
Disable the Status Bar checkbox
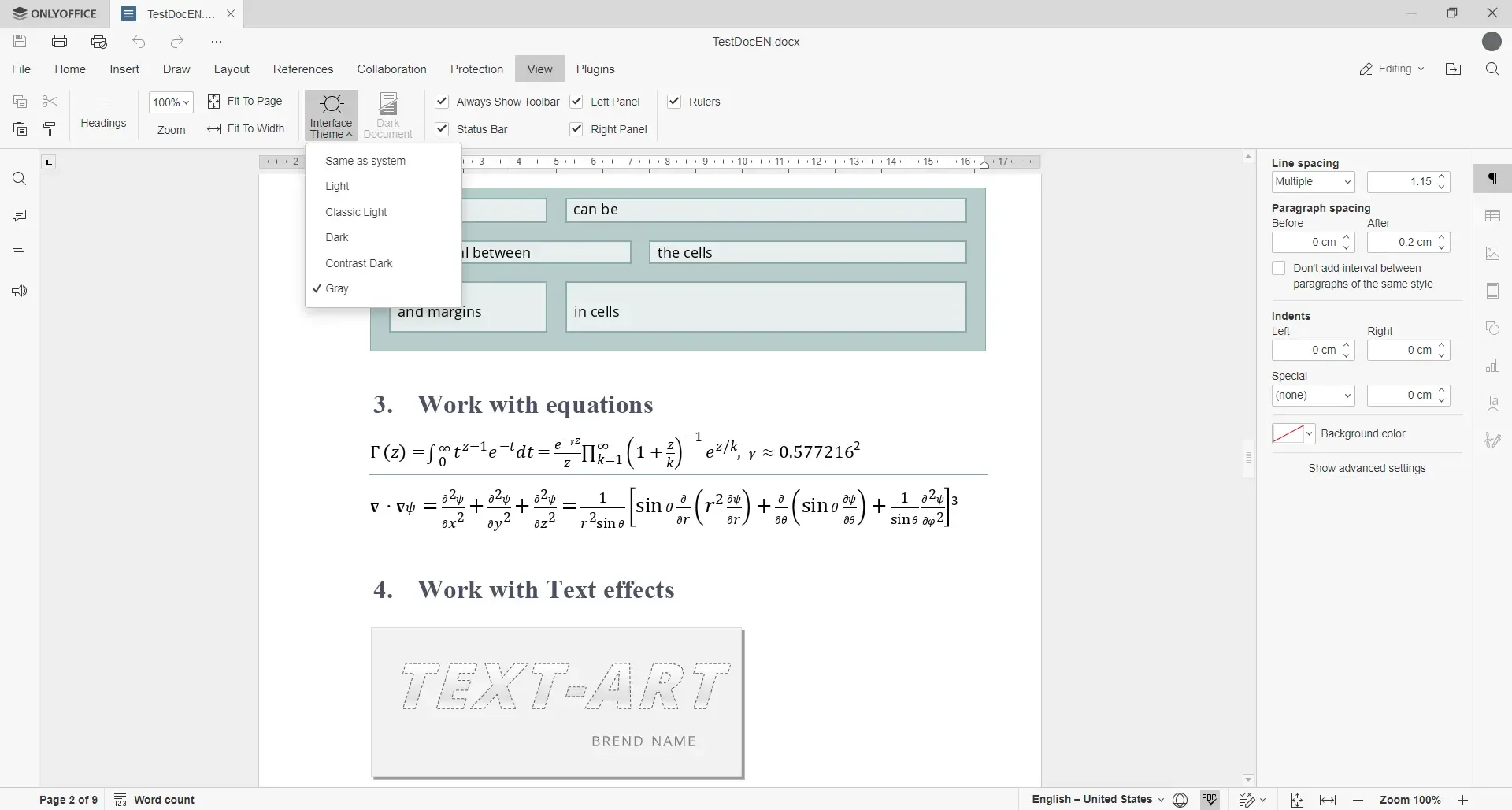coord(442,129)
